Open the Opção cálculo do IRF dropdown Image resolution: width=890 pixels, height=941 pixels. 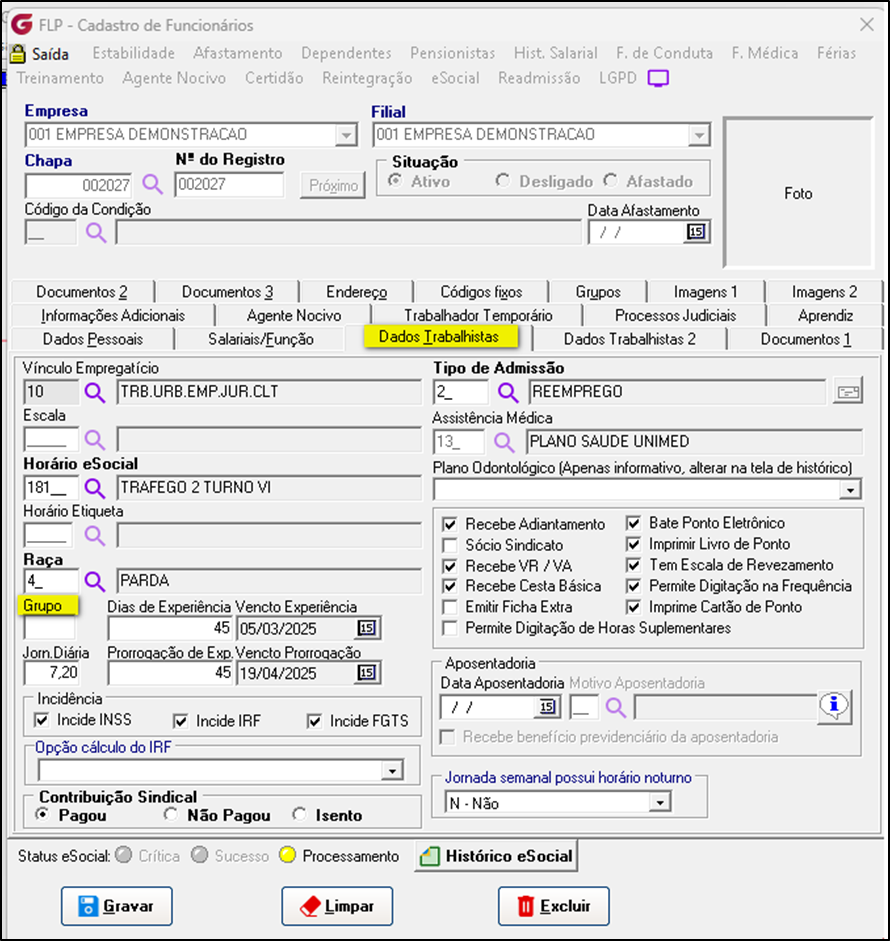coord(391,771)
